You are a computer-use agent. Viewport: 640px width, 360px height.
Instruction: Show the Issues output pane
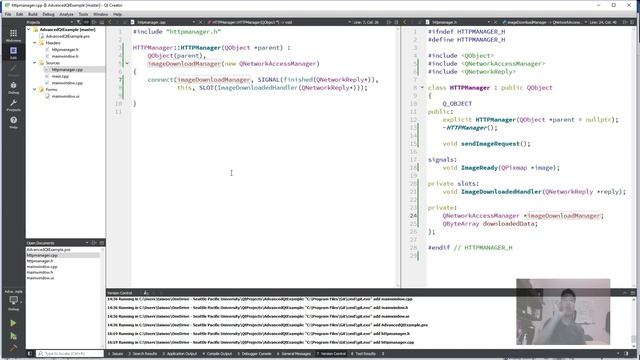(x=116, y=353)
